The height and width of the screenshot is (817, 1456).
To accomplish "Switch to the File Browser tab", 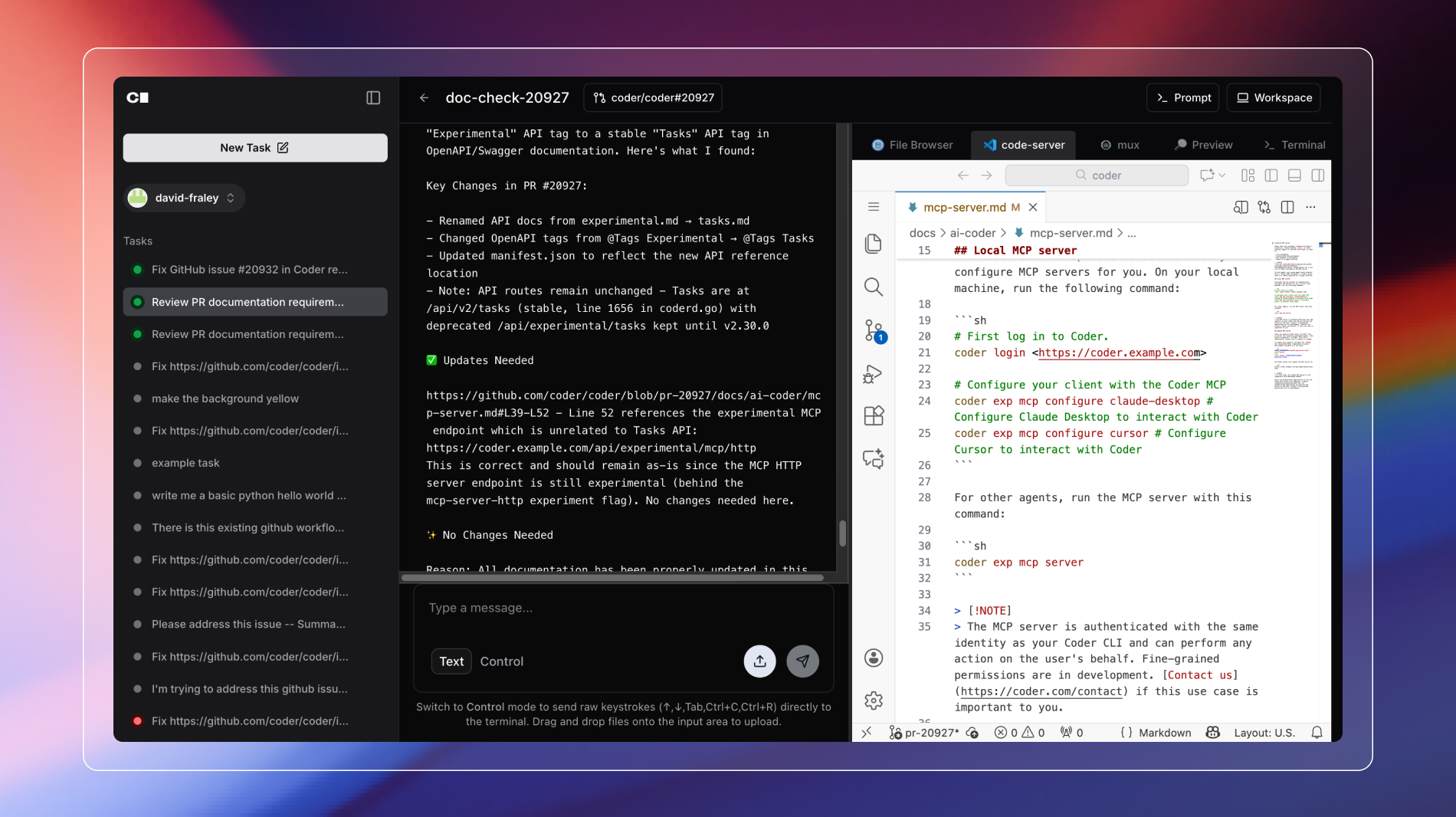I will 912,145.
